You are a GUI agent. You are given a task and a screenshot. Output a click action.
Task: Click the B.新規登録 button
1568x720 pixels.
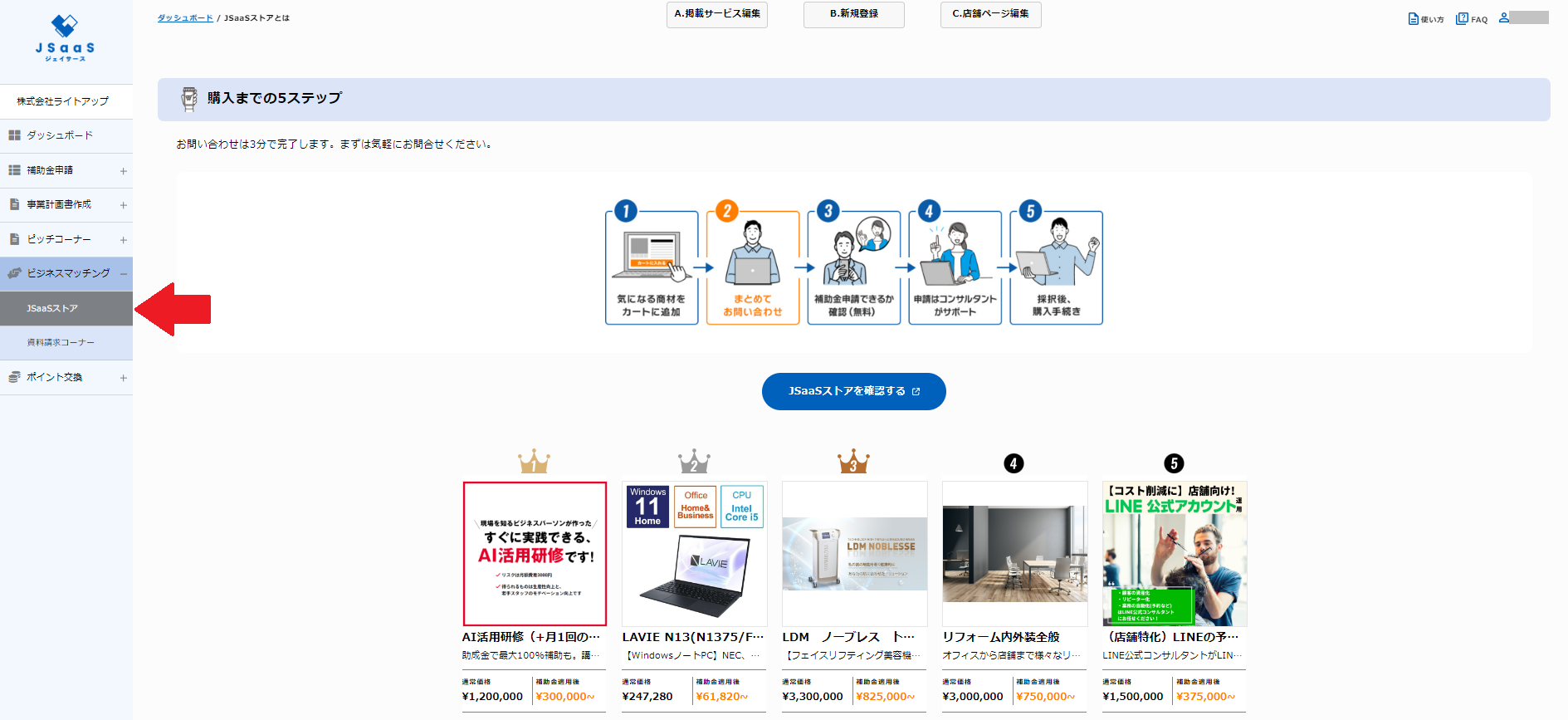pyautogui.click(x=853, y=14)
